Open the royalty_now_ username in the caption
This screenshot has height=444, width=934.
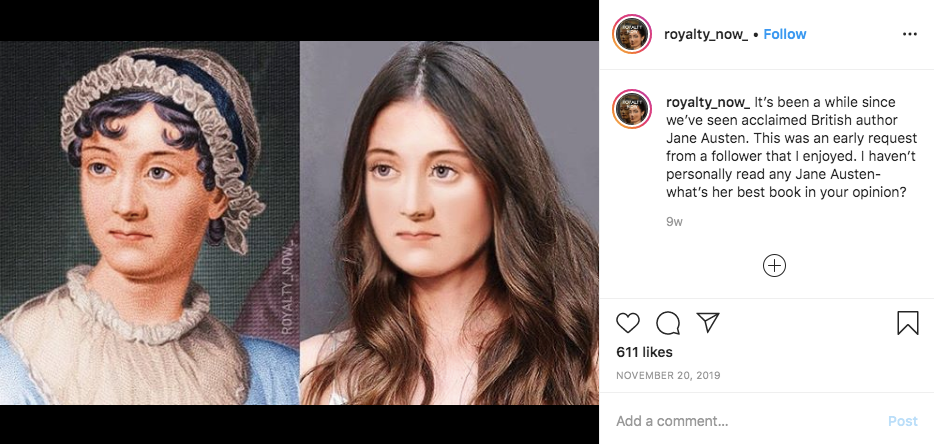coord(707,102)
